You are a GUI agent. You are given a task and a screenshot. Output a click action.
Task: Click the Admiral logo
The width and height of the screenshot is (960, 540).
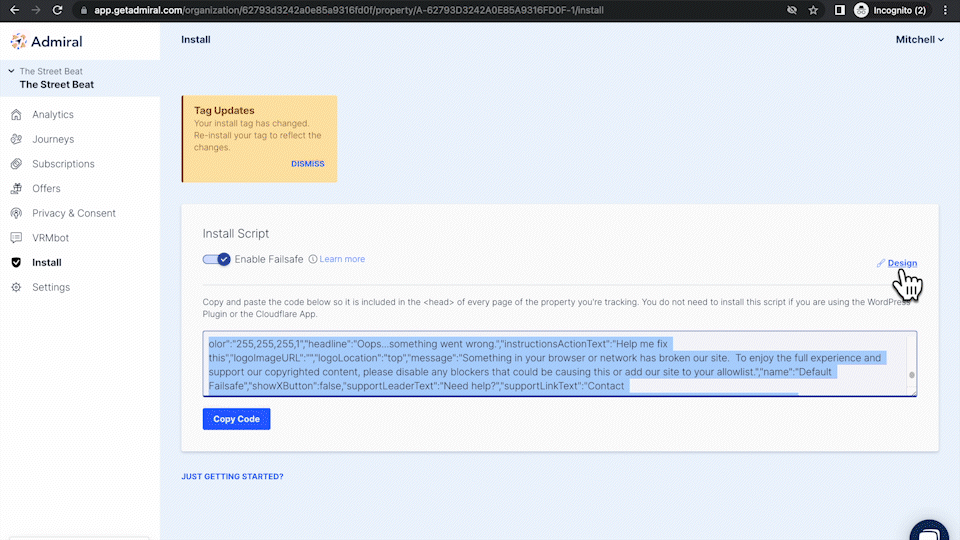tap(46, 41)
